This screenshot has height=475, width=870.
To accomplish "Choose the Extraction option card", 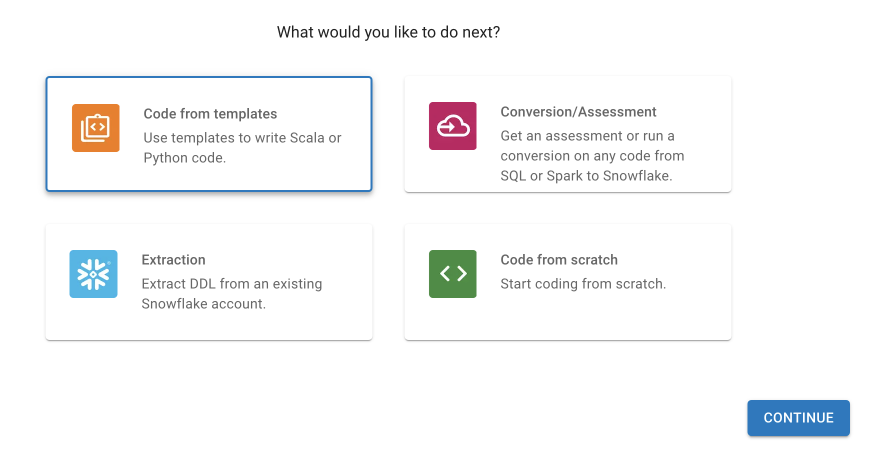I will point(209,282).
